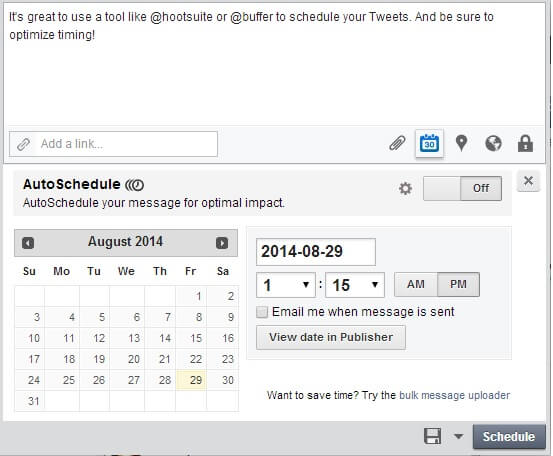553x456 pixels.
Task: Open the calendar scheduling icon
Action: pos(429,144)
